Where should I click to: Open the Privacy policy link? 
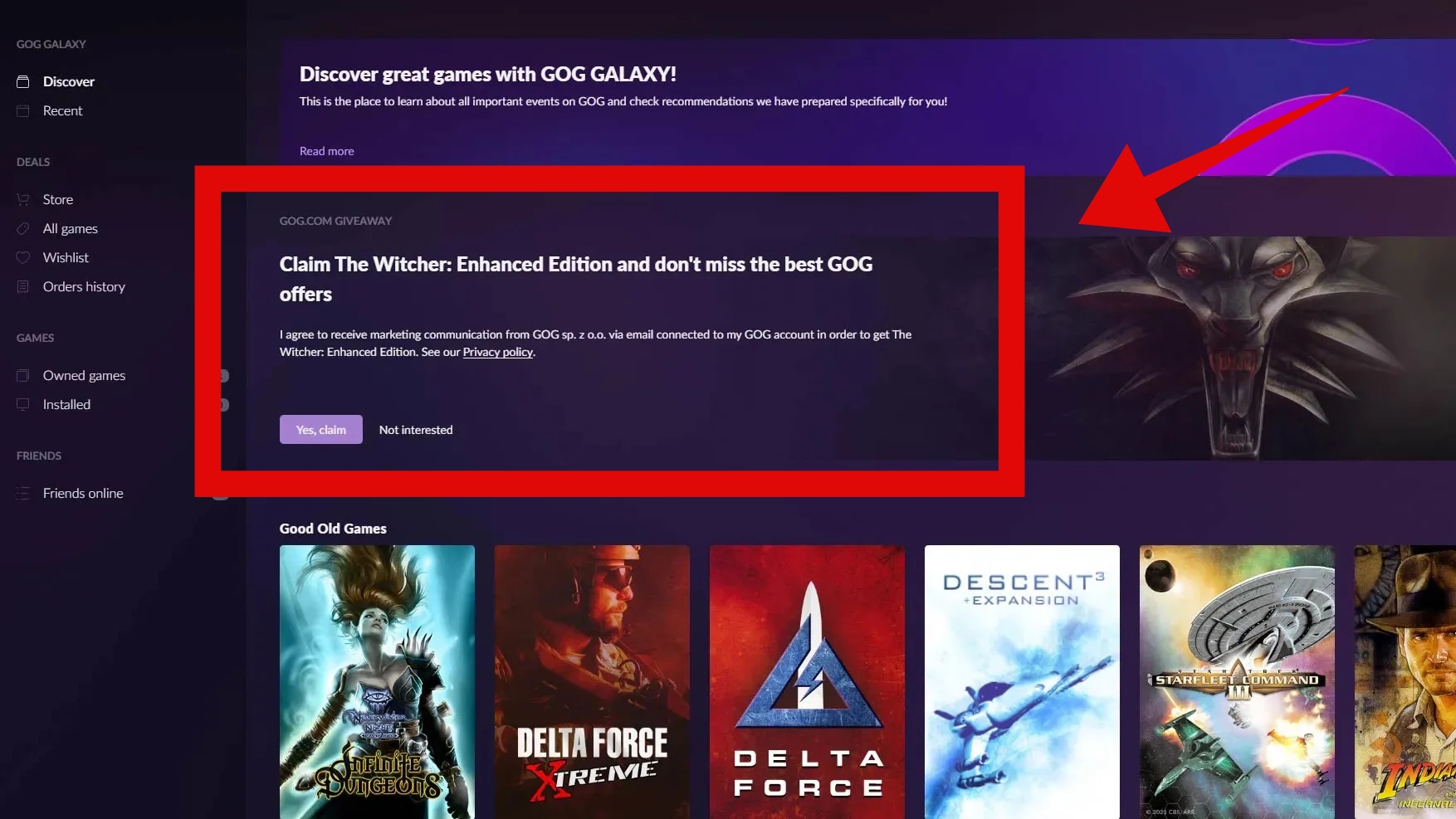(498, 352)
